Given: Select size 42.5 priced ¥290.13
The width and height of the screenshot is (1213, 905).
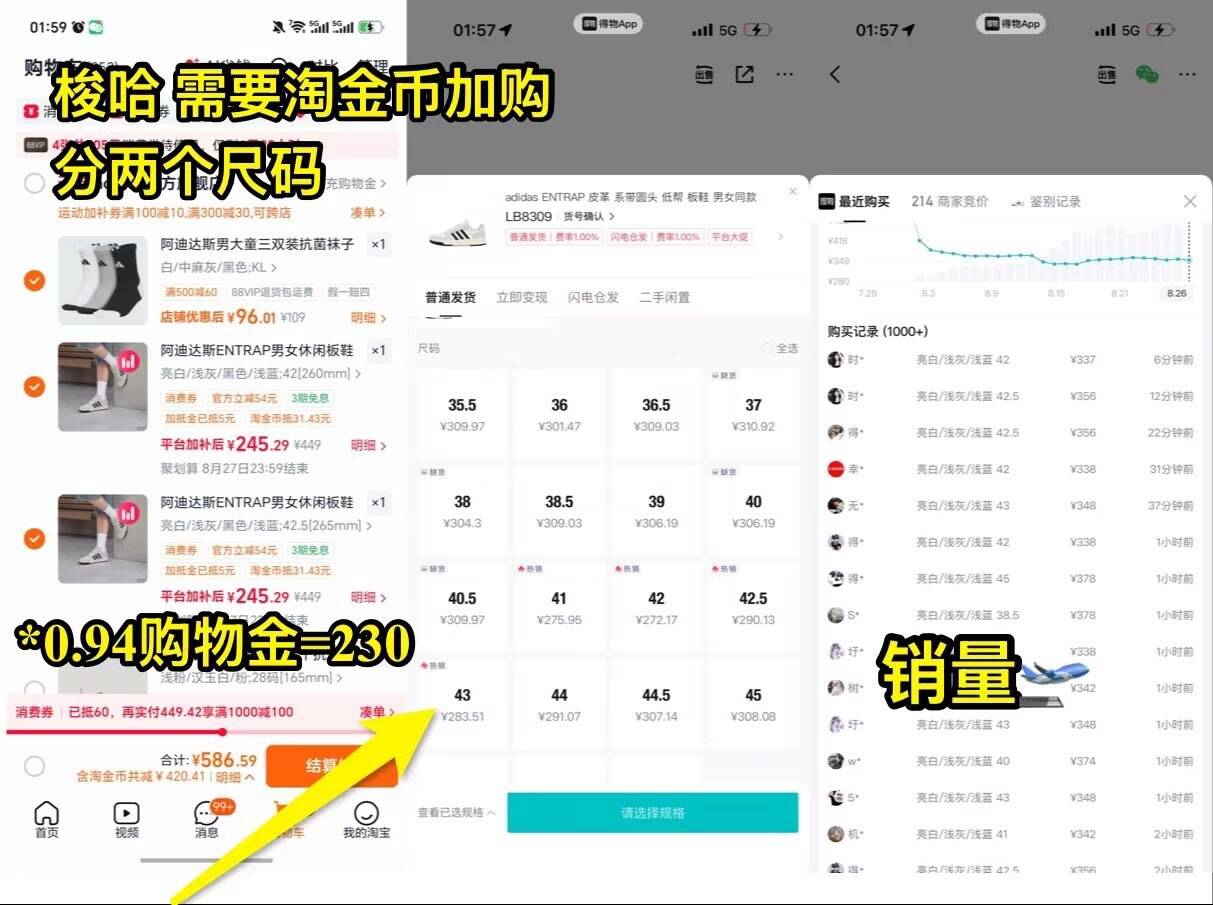Looking at the screenshot, I should pos(753,607).
